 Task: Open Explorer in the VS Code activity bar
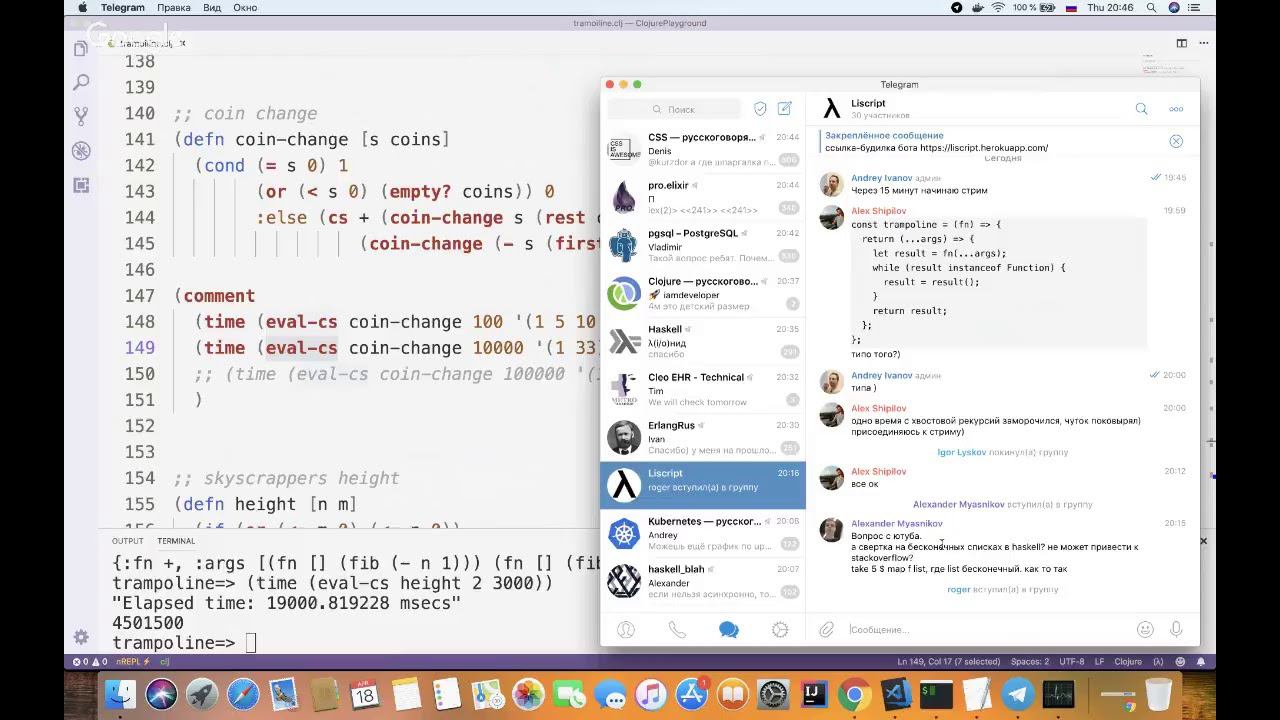point(81,48)
